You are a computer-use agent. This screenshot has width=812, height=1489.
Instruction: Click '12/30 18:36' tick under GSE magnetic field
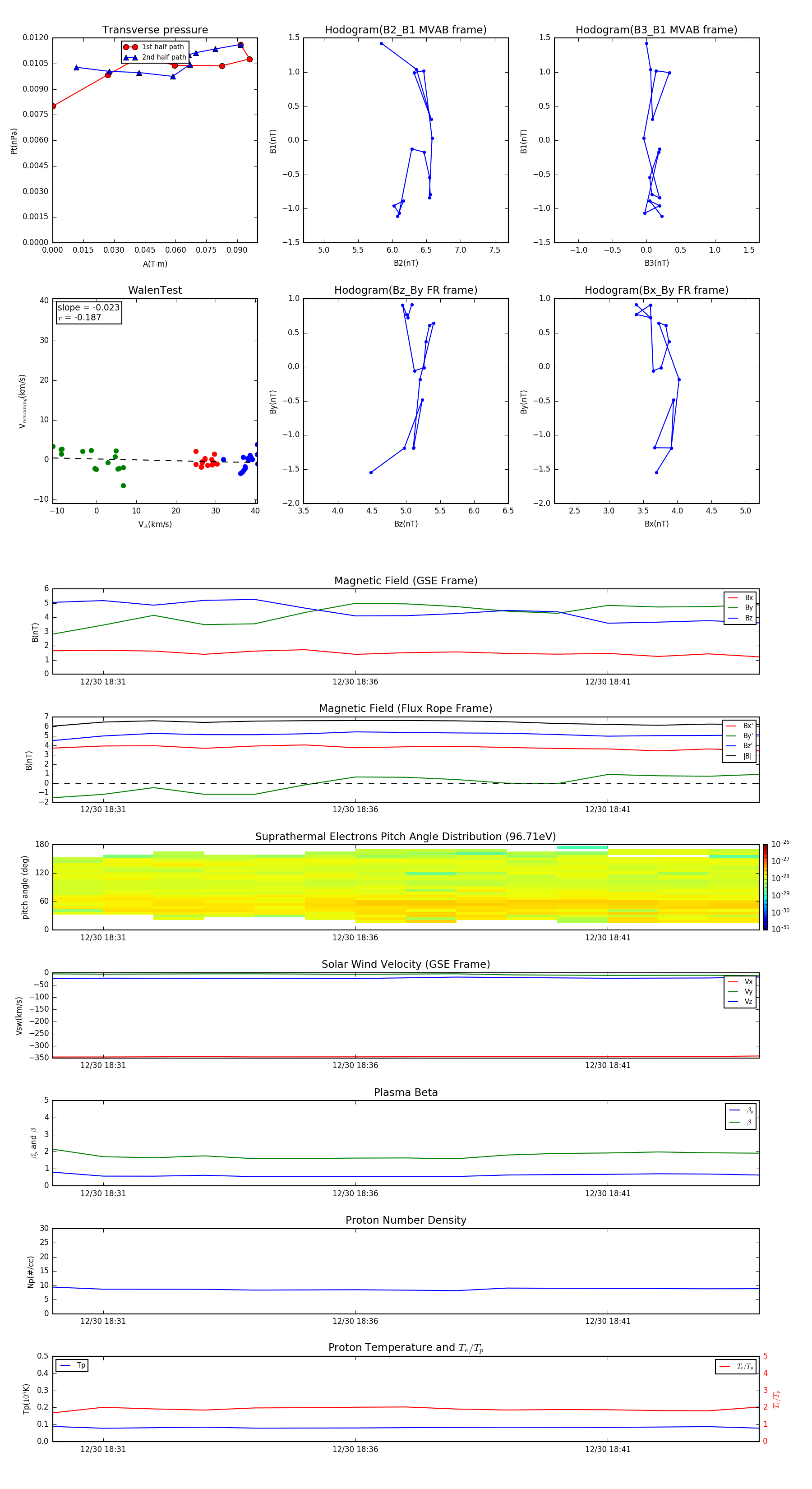tap(355, 681)
